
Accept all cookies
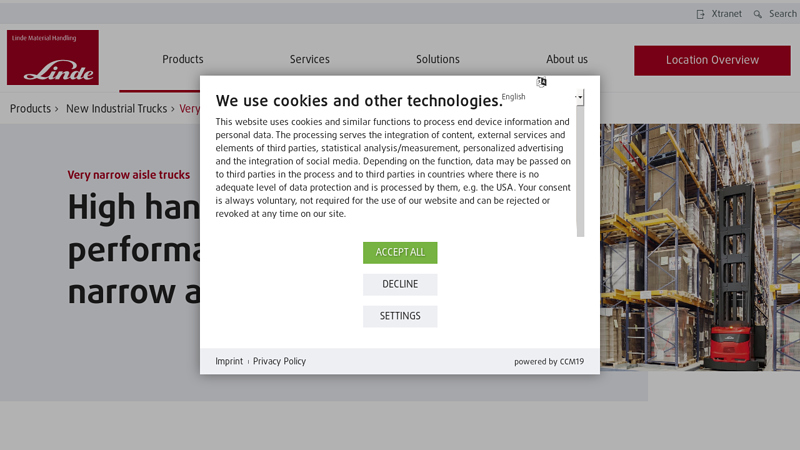(400, 253)
